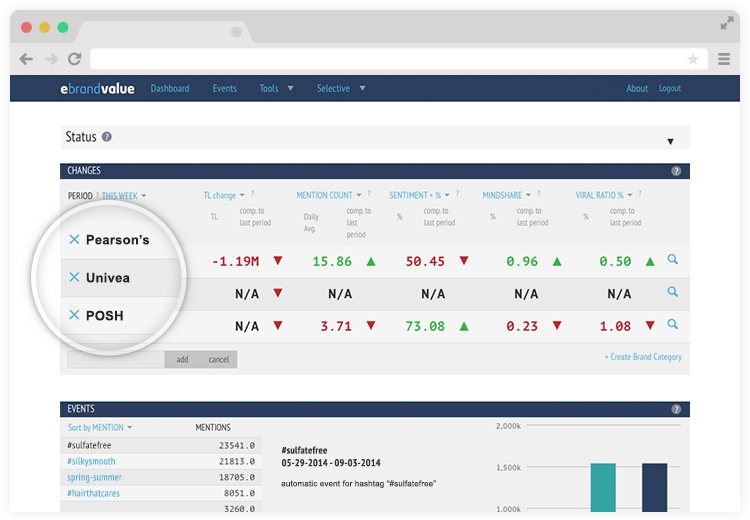
Task: Click the Status help question mark icon
Action: click(x=107, y=137)
